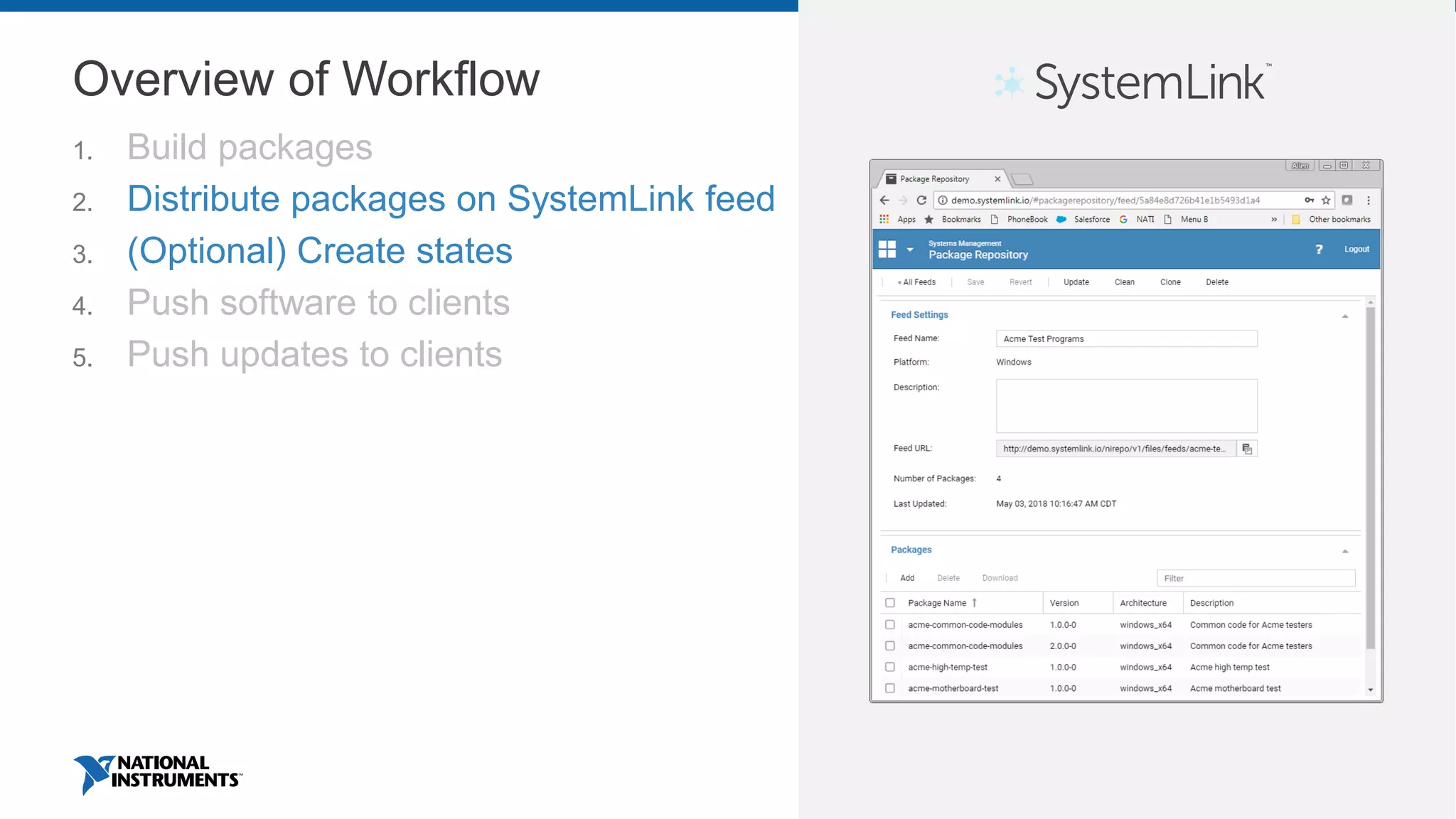Open Bookmarks star bookmark
The image size is (1456, 819).
953,219
